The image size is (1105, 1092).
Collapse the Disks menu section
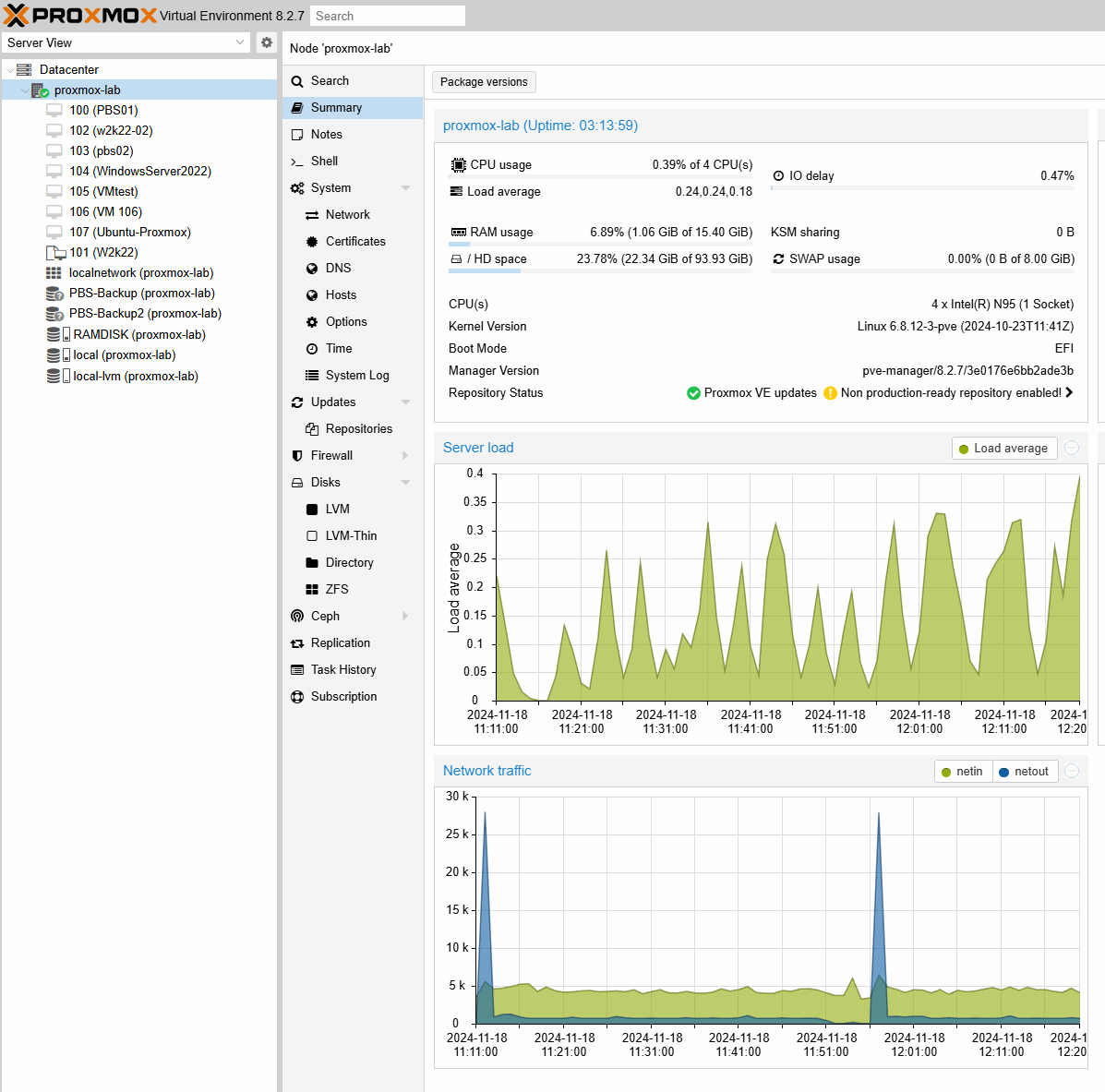(x=405, y=483)
